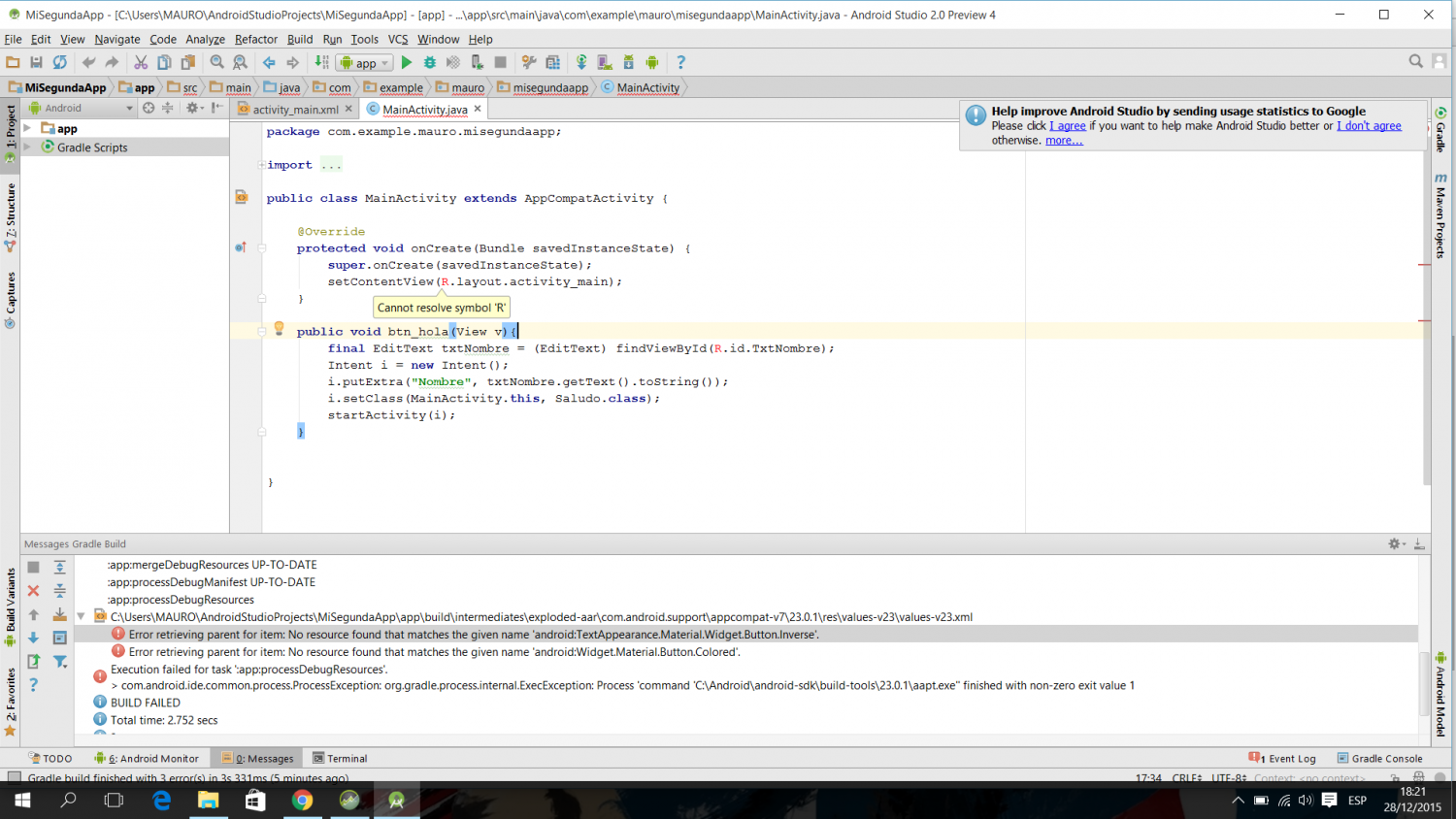Click the Paste clipboard icon
The width and height of the screenshot is (1456, 819).
click(188, 62)
